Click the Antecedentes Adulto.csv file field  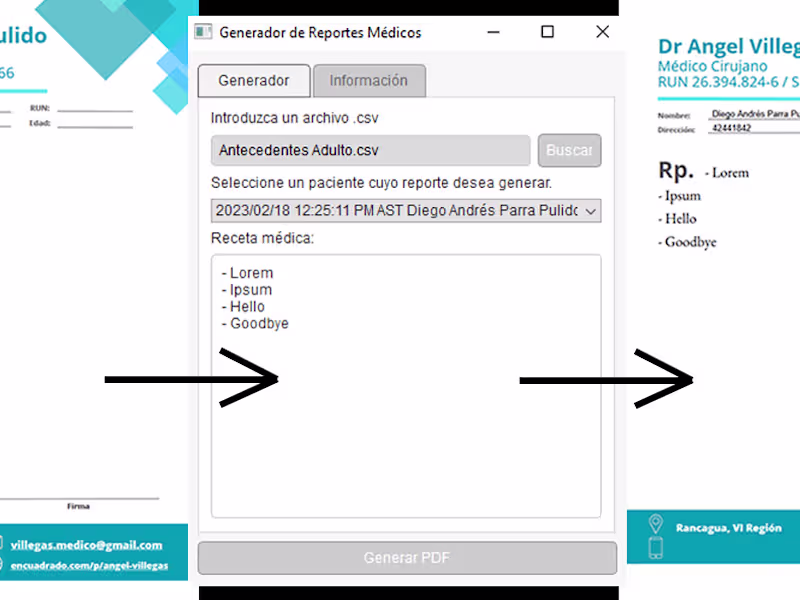(370, 150)
